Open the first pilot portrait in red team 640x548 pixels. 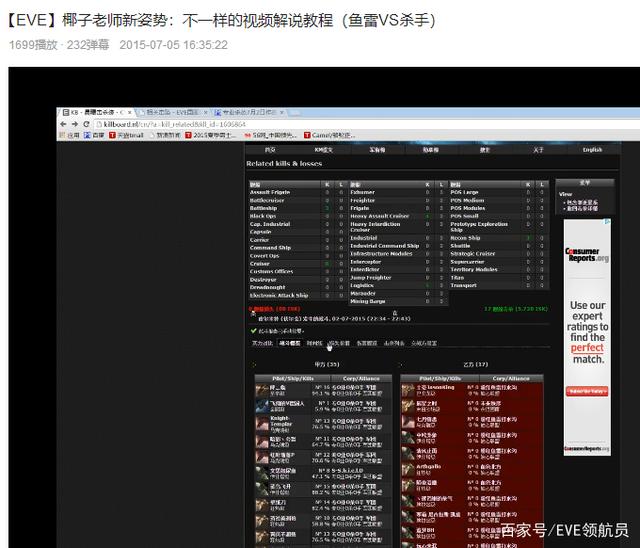pos(408,389)
